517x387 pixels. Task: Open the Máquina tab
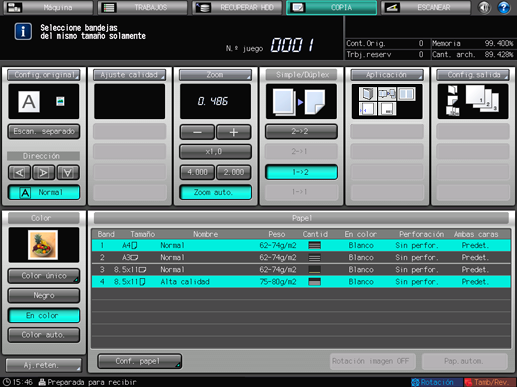[48, 7]
